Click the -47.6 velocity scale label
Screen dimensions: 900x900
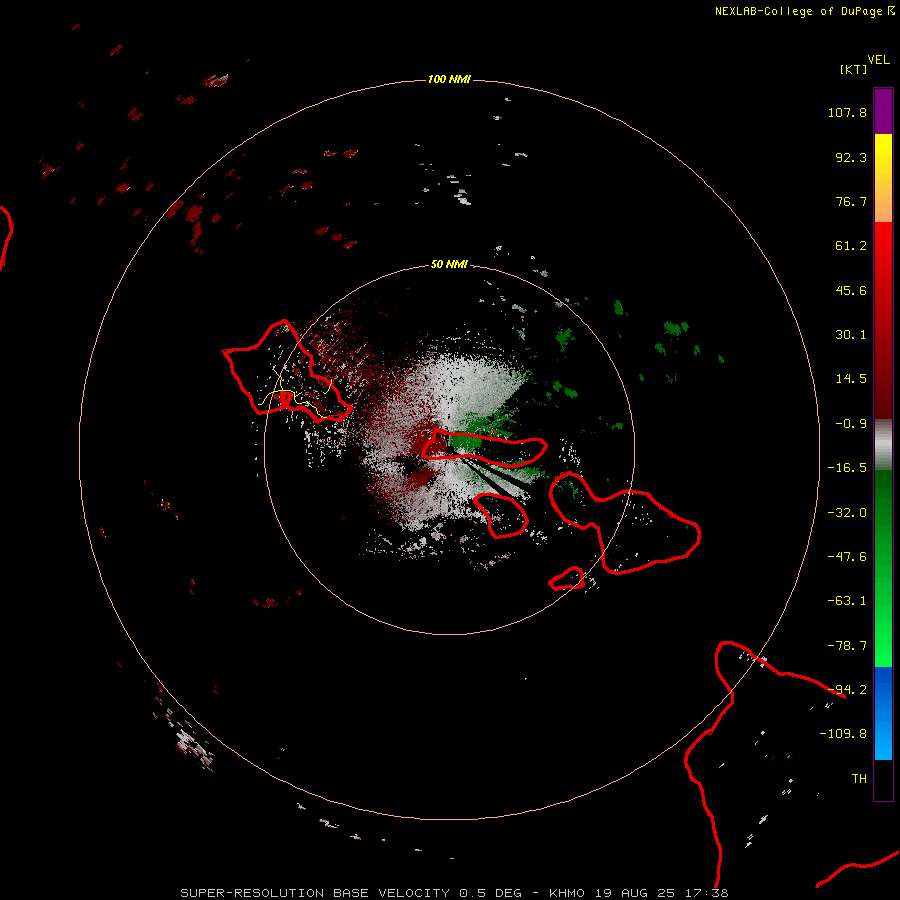tap(847, 557)
